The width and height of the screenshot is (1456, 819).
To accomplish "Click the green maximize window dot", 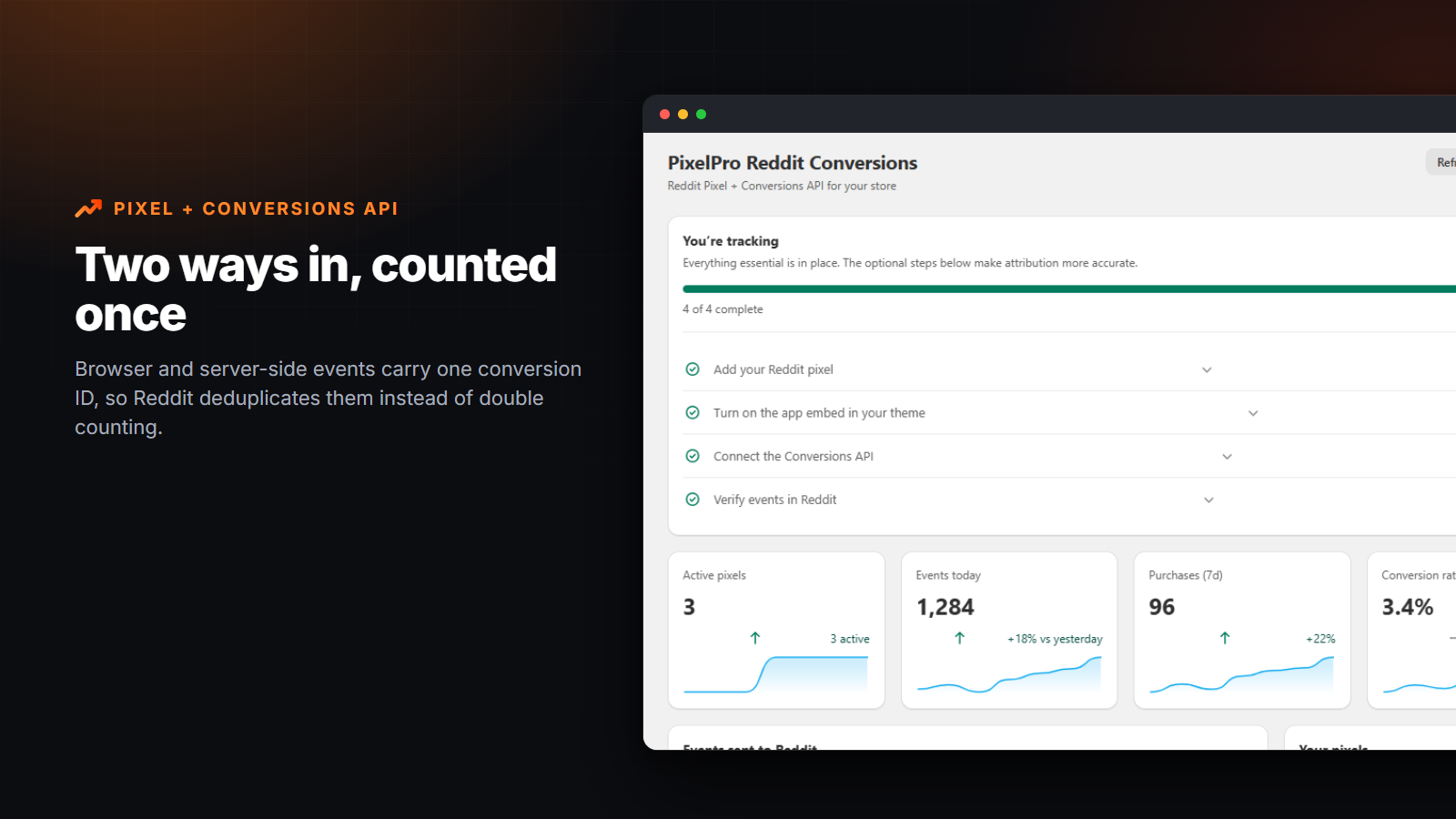I will click(702, 114).
